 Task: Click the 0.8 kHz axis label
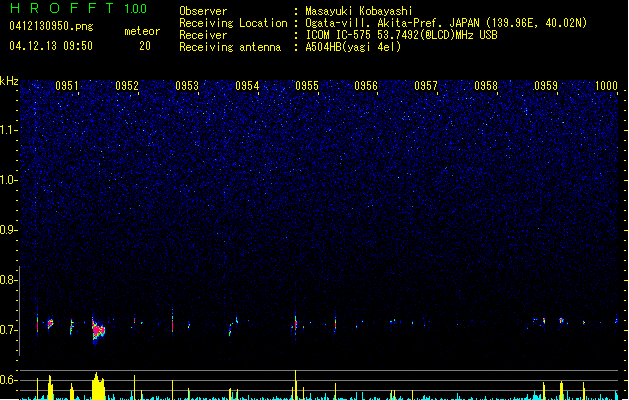[8, 280]
